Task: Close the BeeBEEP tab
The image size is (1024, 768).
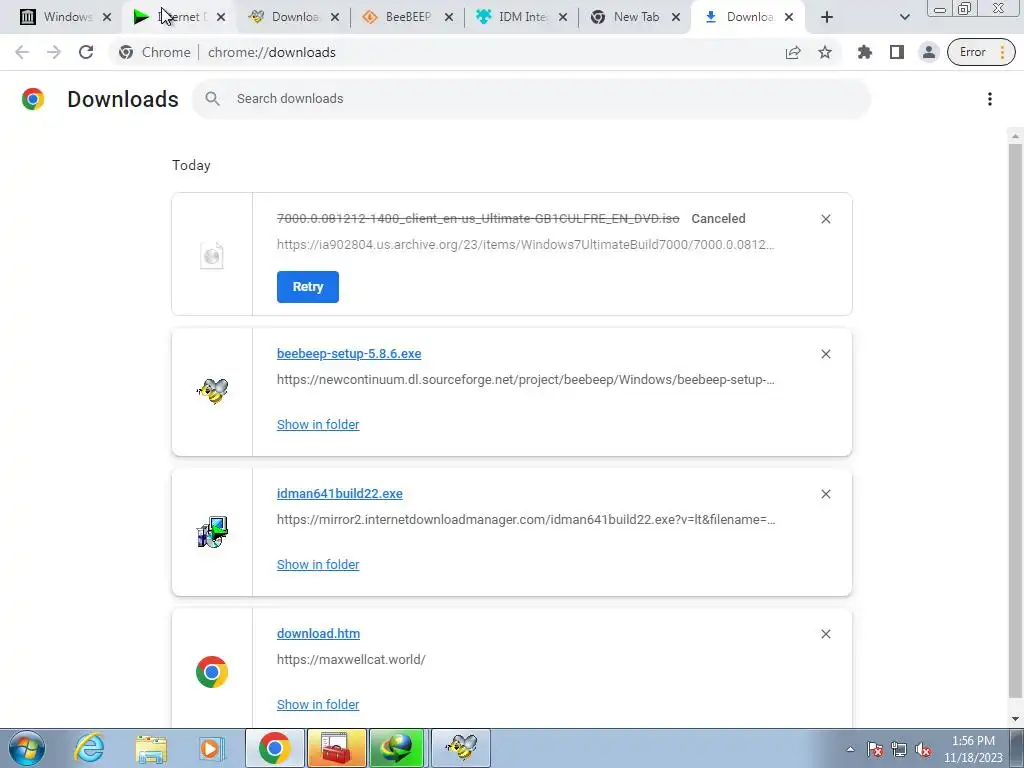Action: coord(449,17)
